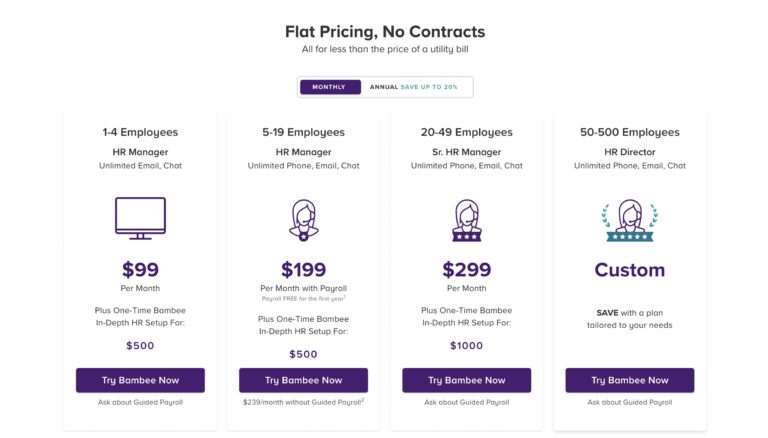Click Ask about Guided Payroll in 20-49 plan
768x438 pixels.
(x=466, y=402)
